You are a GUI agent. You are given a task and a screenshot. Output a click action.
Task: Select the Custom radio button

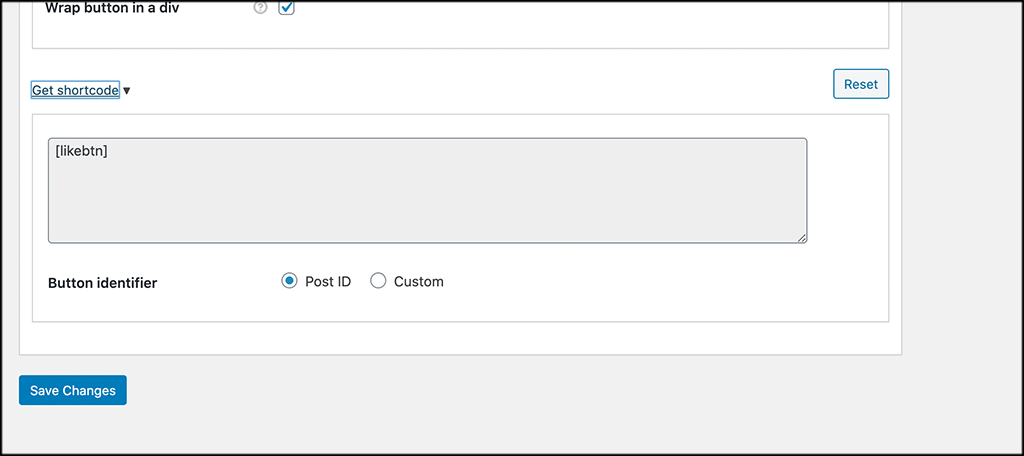click(378, 282)
